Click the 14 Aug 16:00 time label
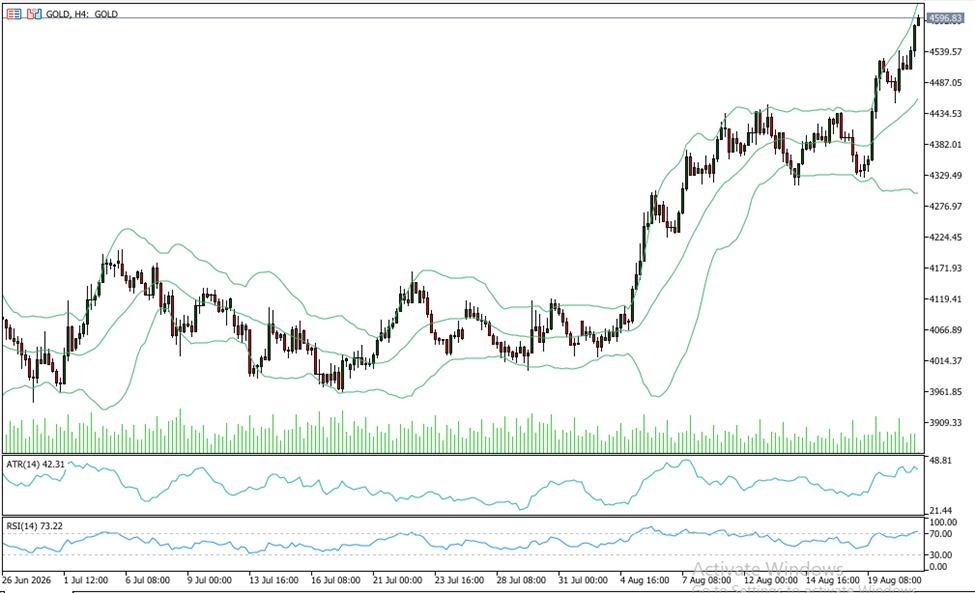Viewport: 975px width, 593px height. pos(831,580)
